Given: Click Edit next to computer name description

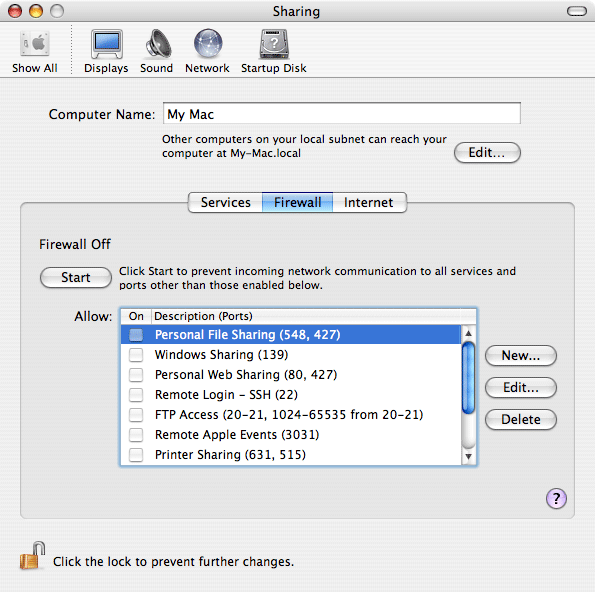Looking at the screenshot, I should click(x=487, y=153).
